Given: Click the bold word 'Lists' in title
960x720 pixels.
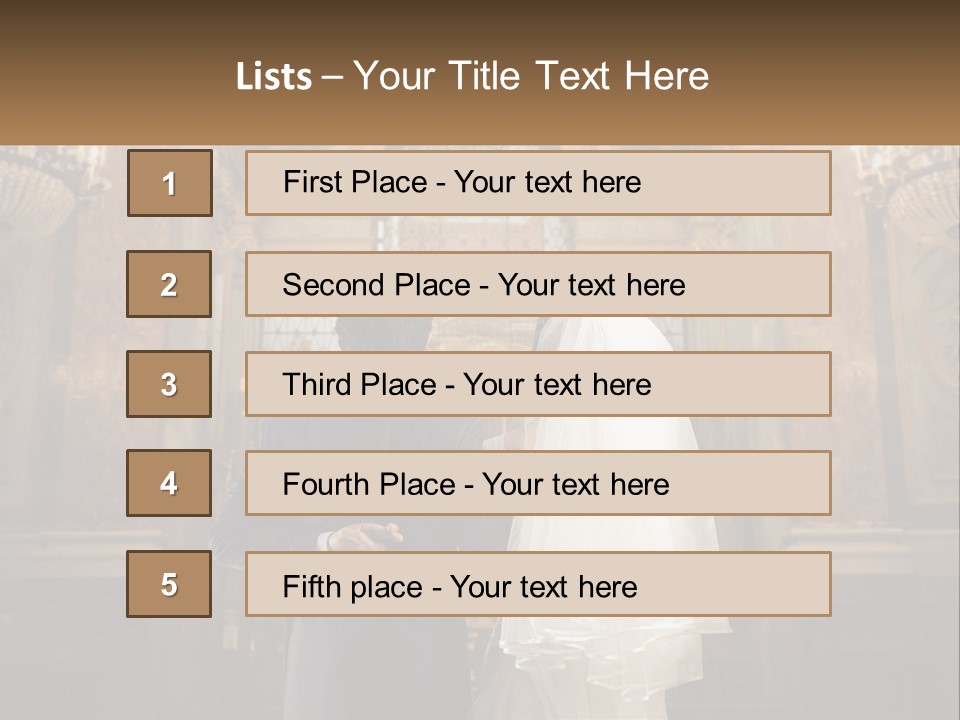Looking at the screenshot, I should [274, 76].
